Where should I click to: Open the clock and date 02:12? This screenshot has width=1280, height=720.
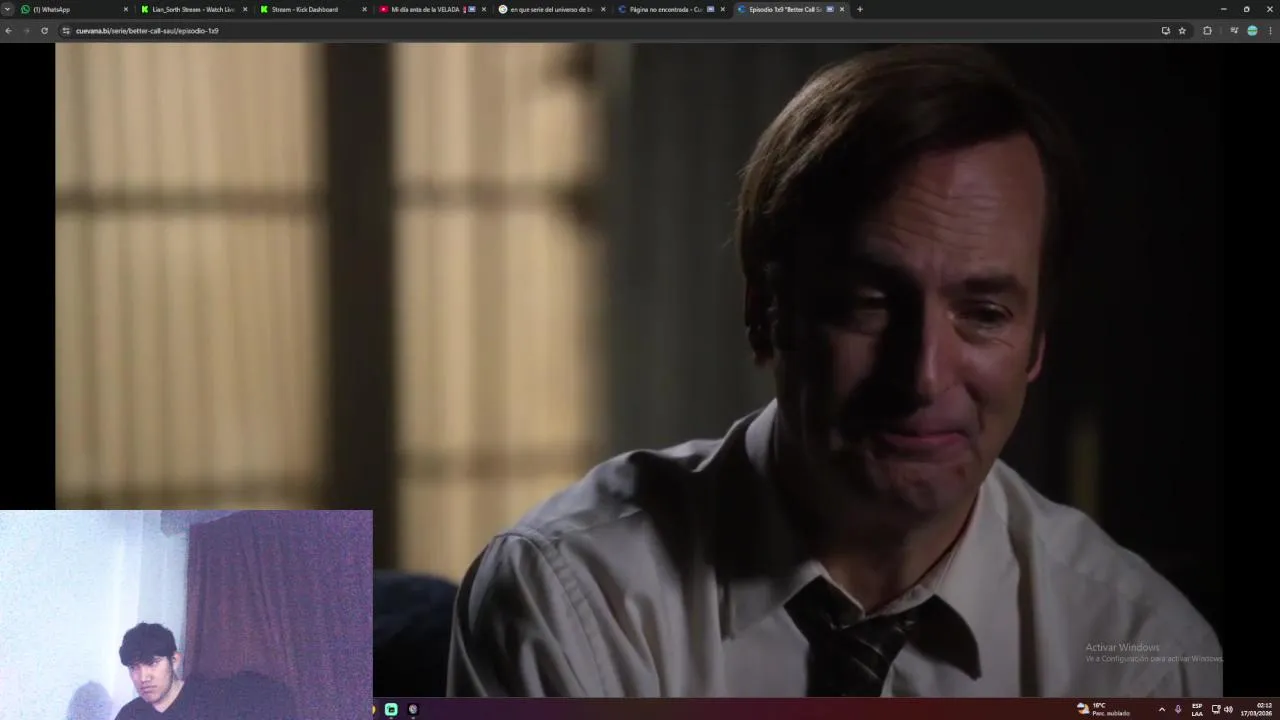(1256, 709)
